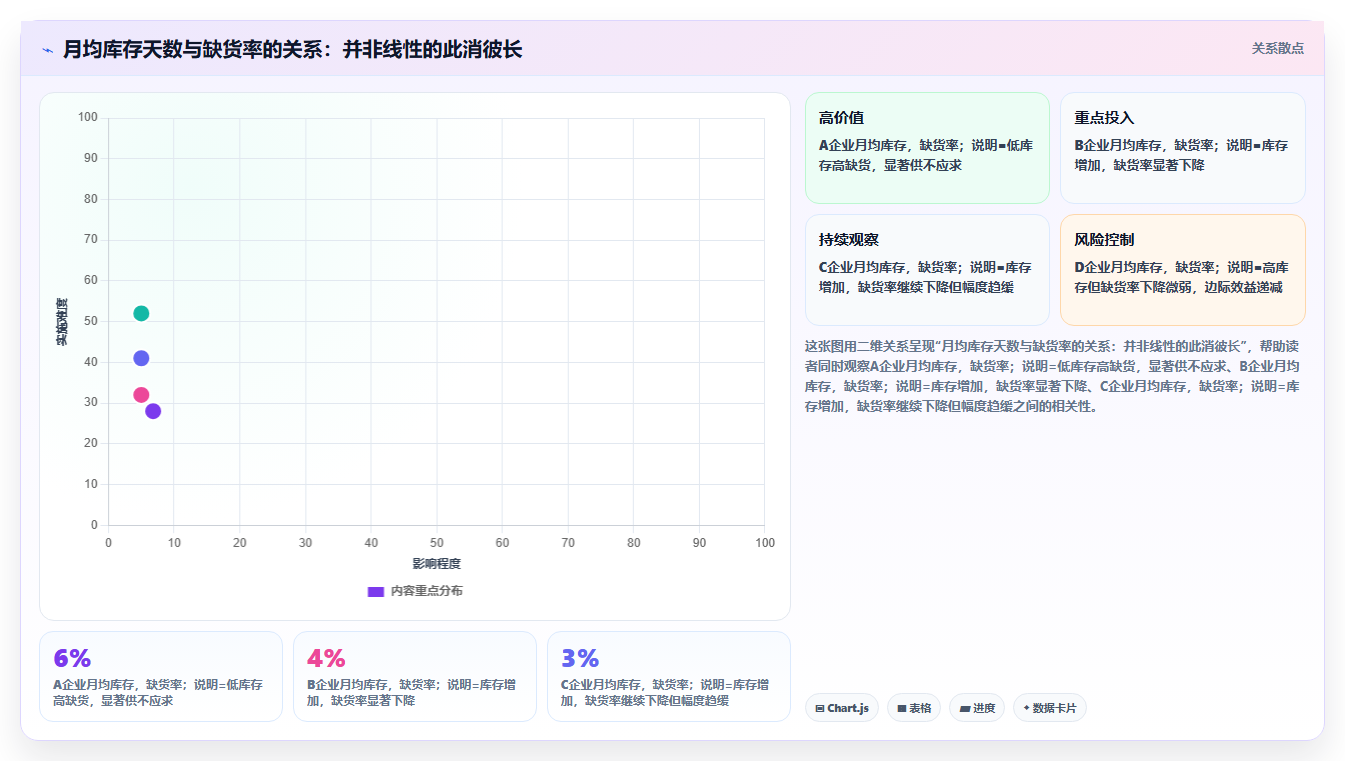This screenshot has height=761, width=1345.
Task: Click the 3% stat value
Action: click(580, 658)
